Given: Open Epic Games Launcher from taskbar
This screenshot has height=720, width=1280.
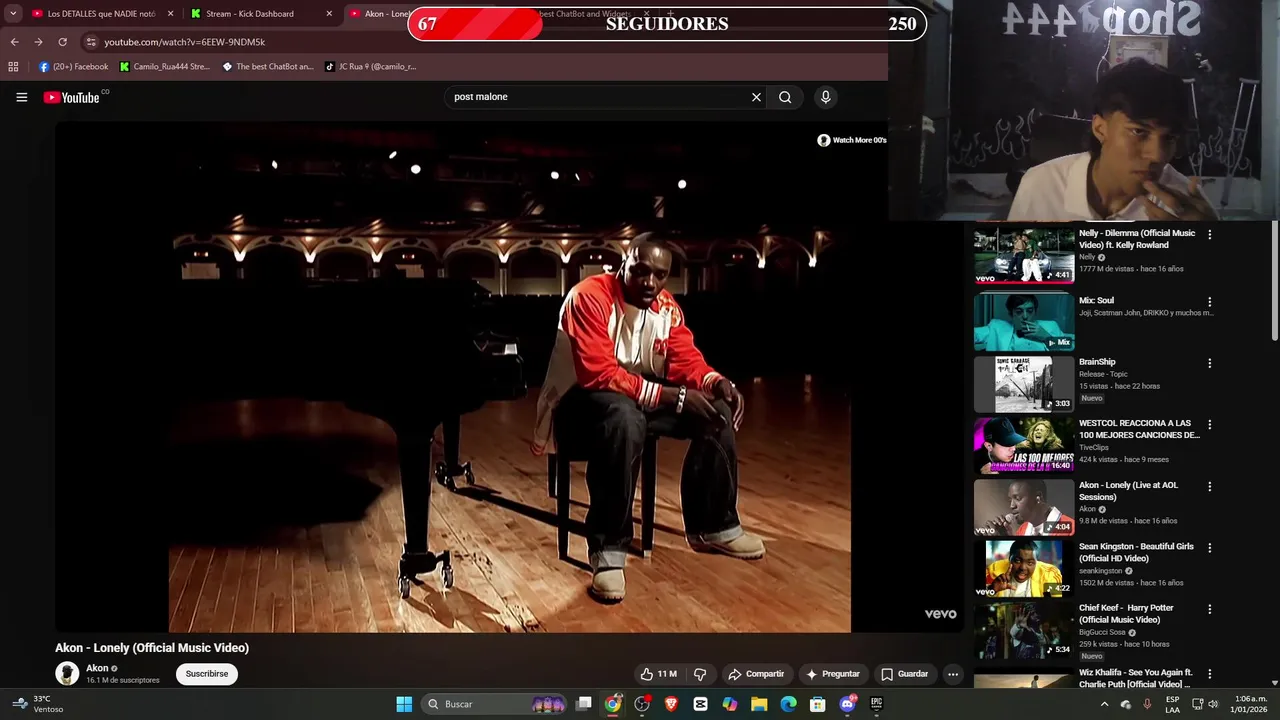Looking at the screenshot, I should click(877, 704).
